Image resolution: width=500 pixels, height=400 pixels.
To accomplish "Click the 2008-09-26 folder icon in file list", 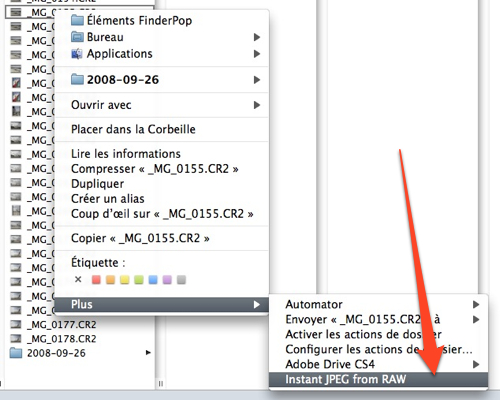I will pyautogui.click(x=16, y=353).
